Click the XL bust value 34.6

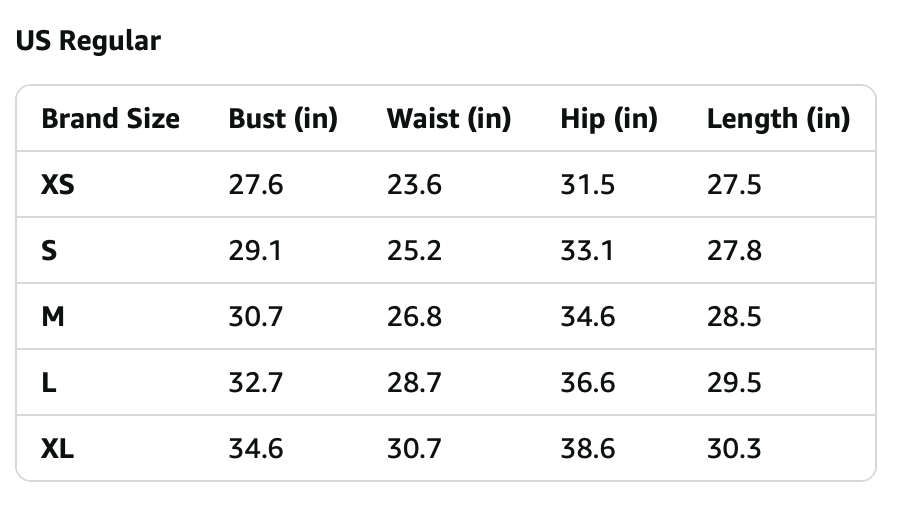click(x=256, y=449)
